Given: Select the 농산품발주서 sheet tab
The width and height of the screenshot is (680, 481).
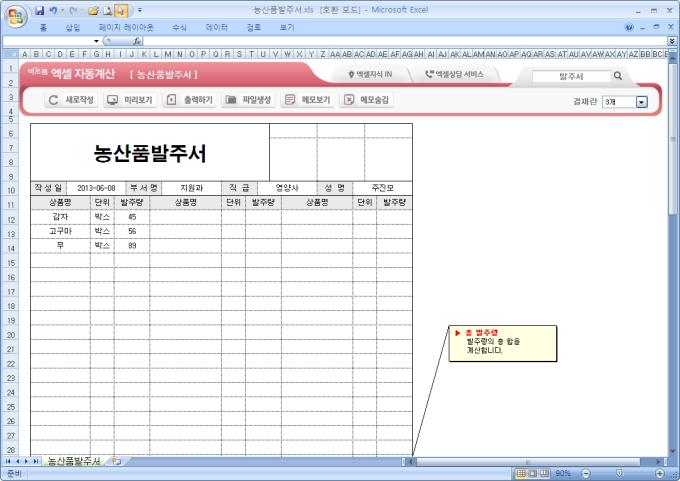Looking at the screenshot, I should click(x=74, y=461).
